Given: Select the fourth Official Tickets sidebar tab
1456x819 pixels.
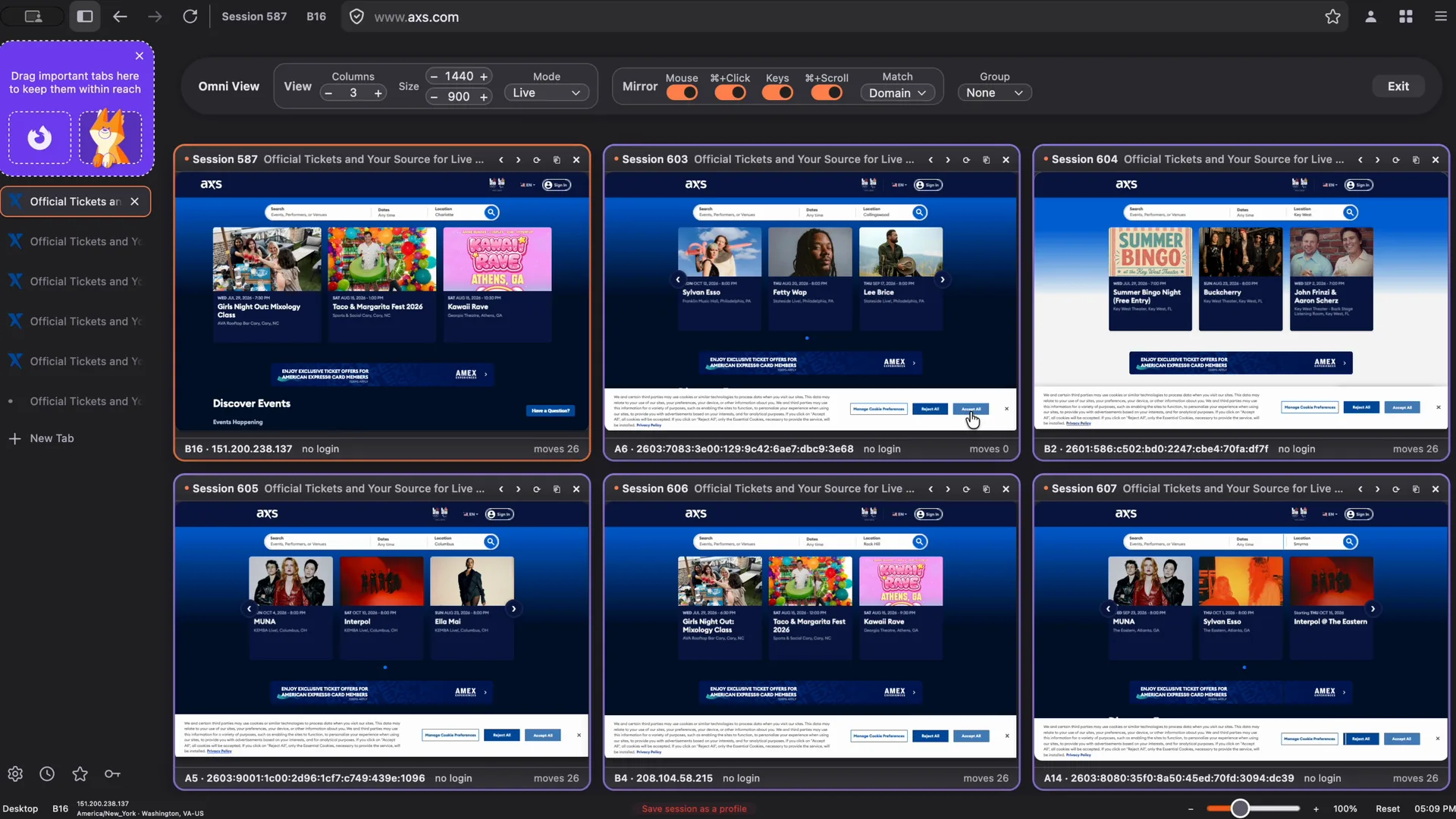Looking at the screenshot, I should click(75, 322).
